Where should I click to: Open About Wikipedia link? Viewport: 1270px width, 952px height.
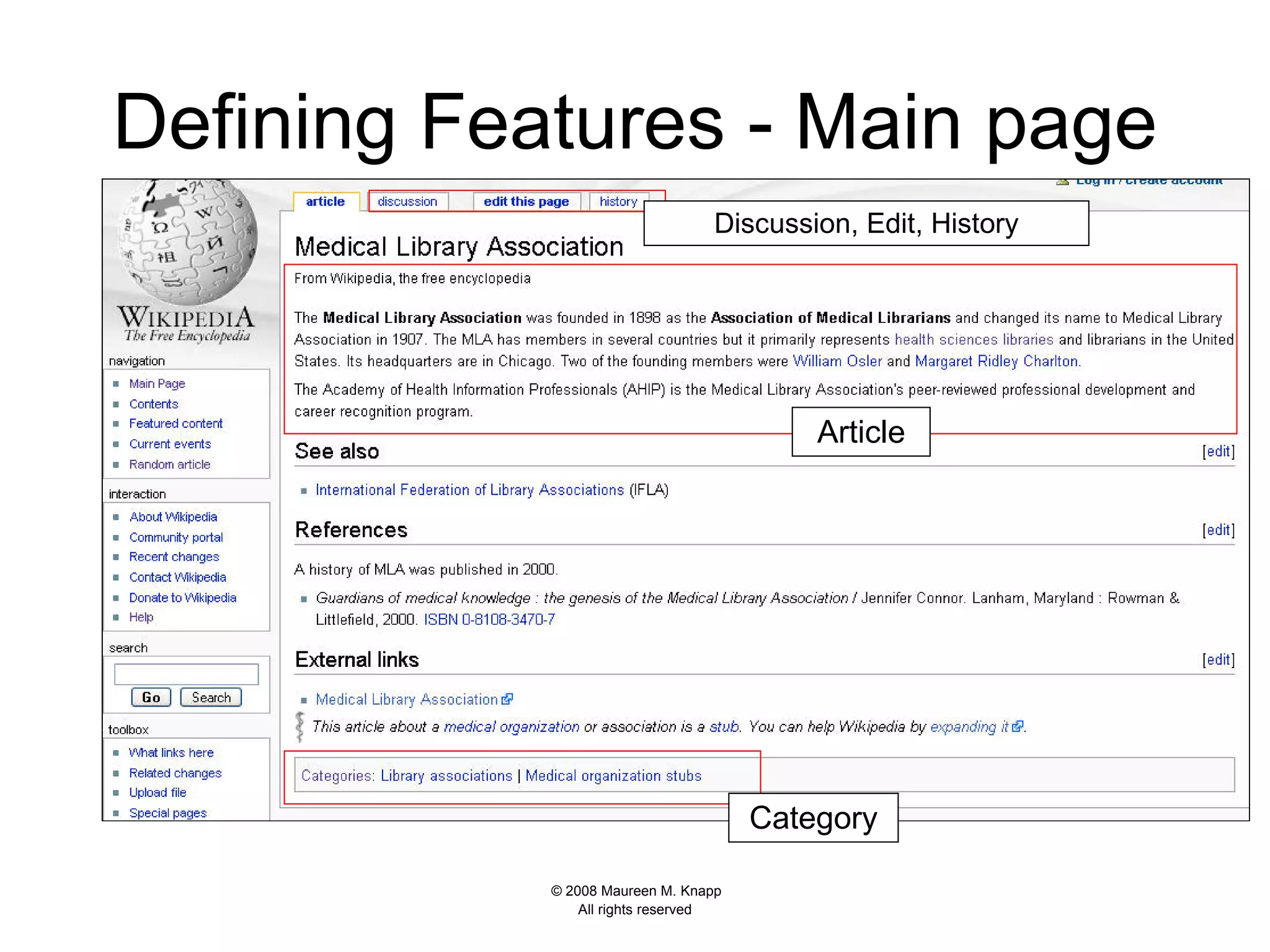click(173, 517)
